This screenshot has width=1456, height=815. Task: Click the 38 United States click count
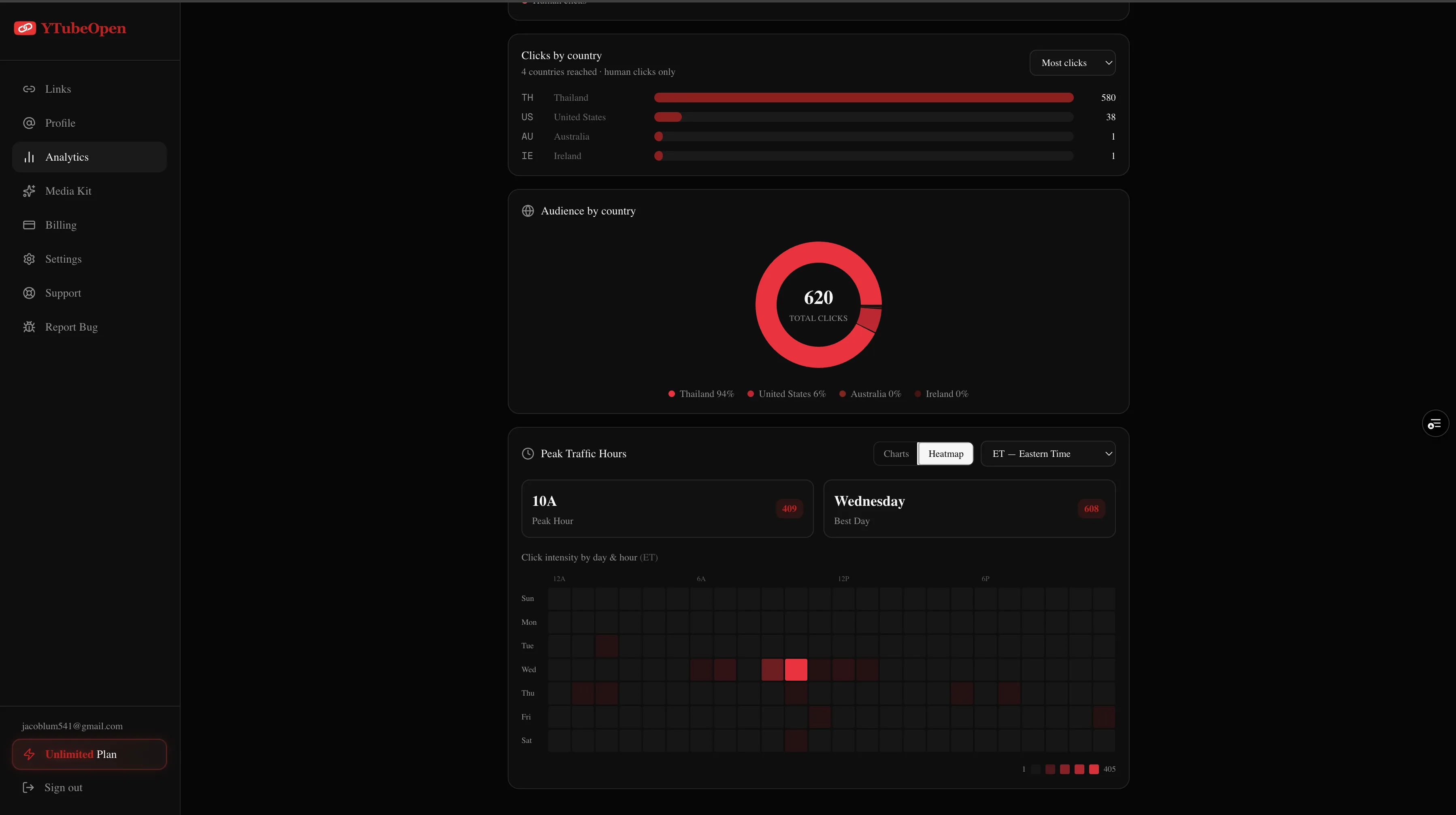pos(1111,117)
